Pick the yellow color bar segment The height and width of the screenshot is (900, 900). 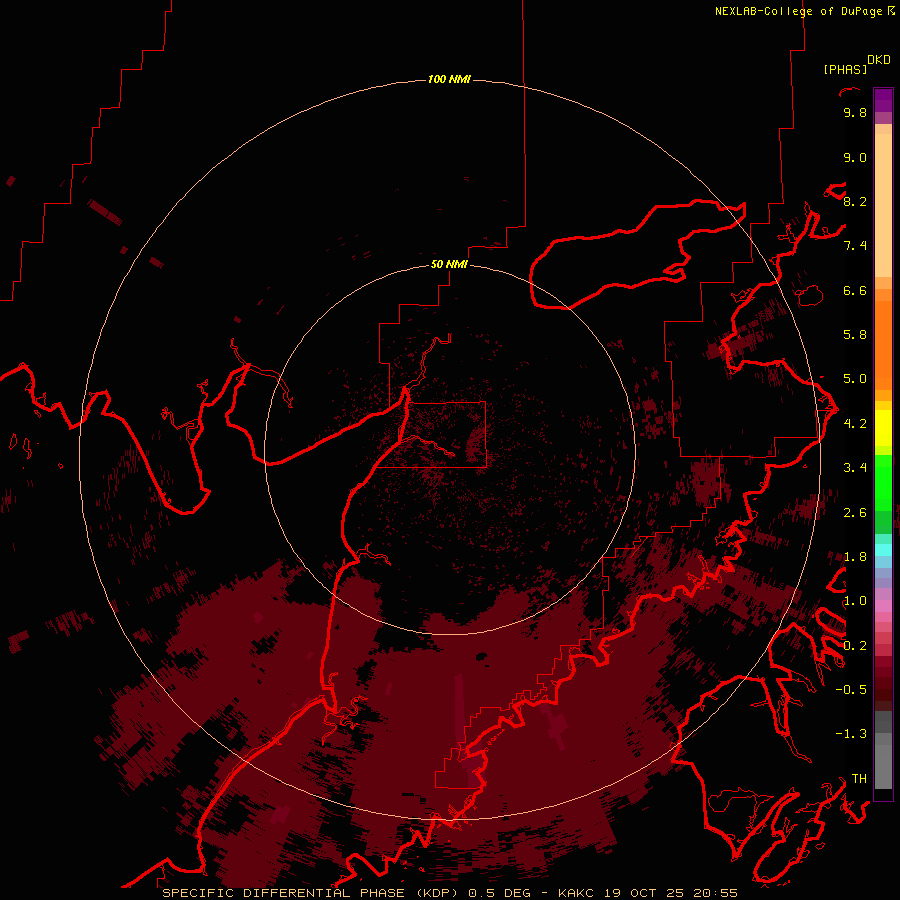(x=883, y=428)
